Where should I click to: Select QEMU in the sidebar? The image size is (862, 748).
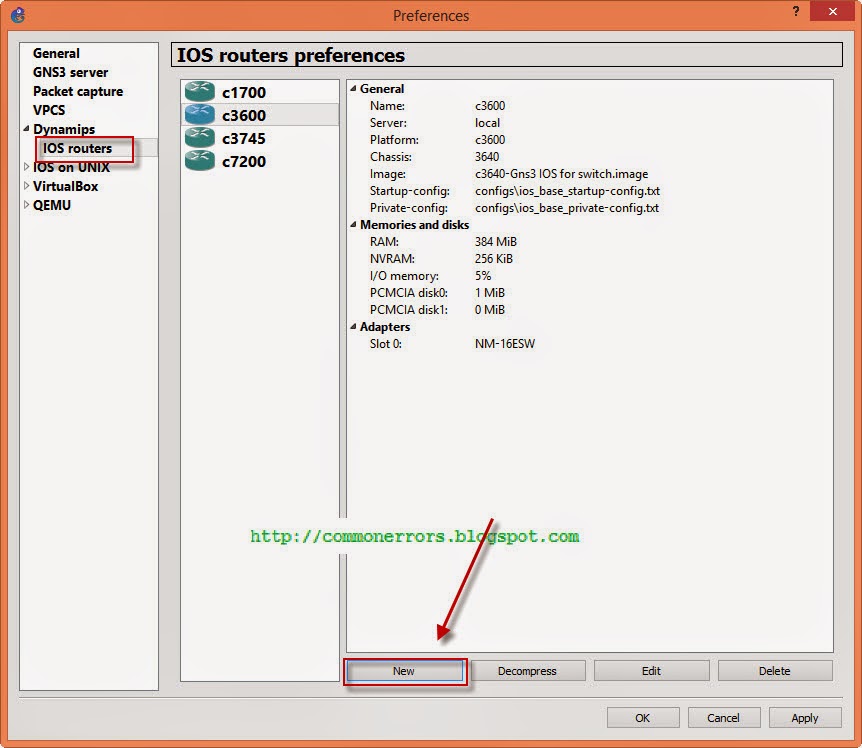click(x=52, y=205)
